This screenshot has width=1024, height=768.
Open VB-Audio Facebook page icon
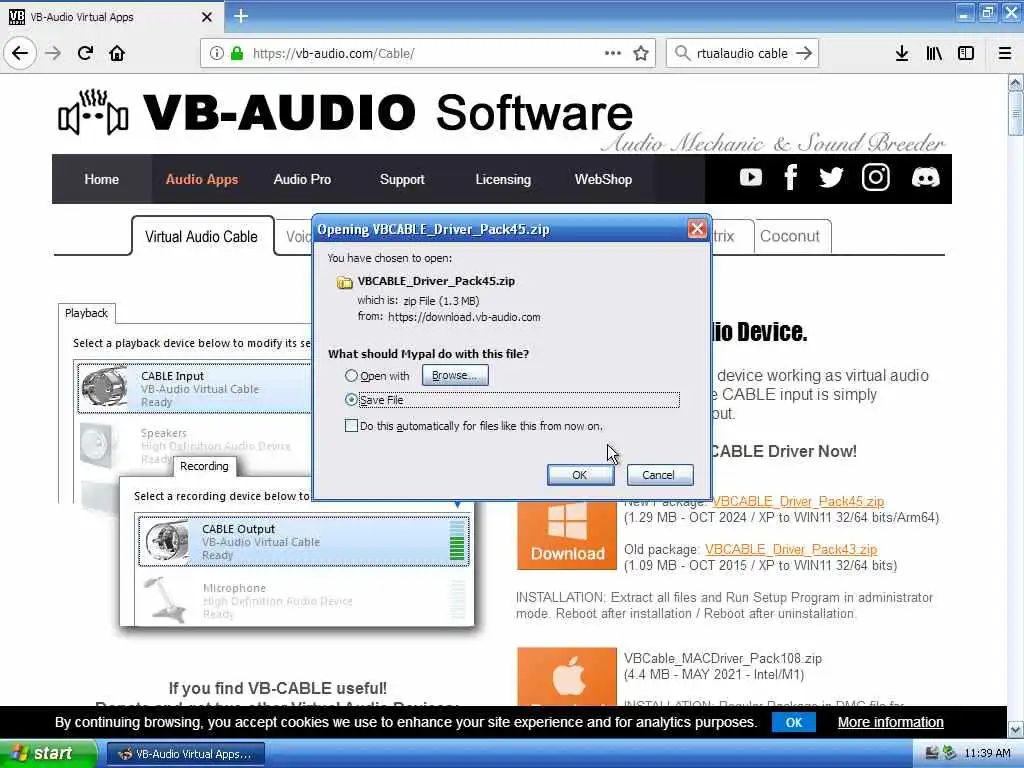[x=791, y=178]
